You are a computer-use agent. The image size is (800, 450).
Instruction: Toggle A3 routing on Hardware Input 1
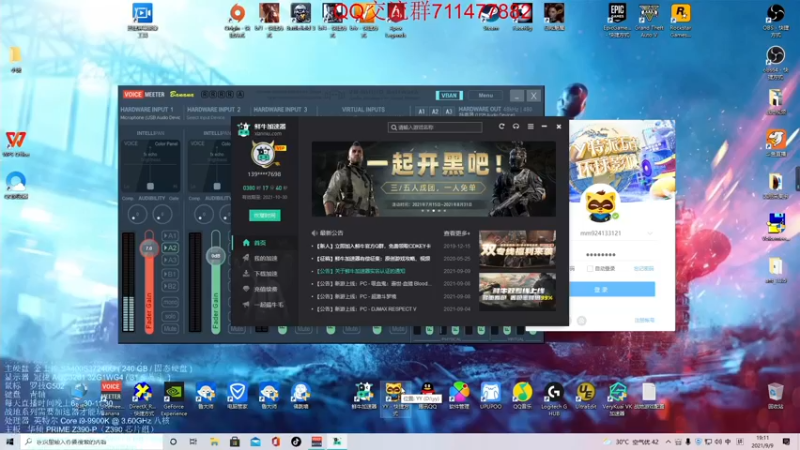click(x=170, y=260)
